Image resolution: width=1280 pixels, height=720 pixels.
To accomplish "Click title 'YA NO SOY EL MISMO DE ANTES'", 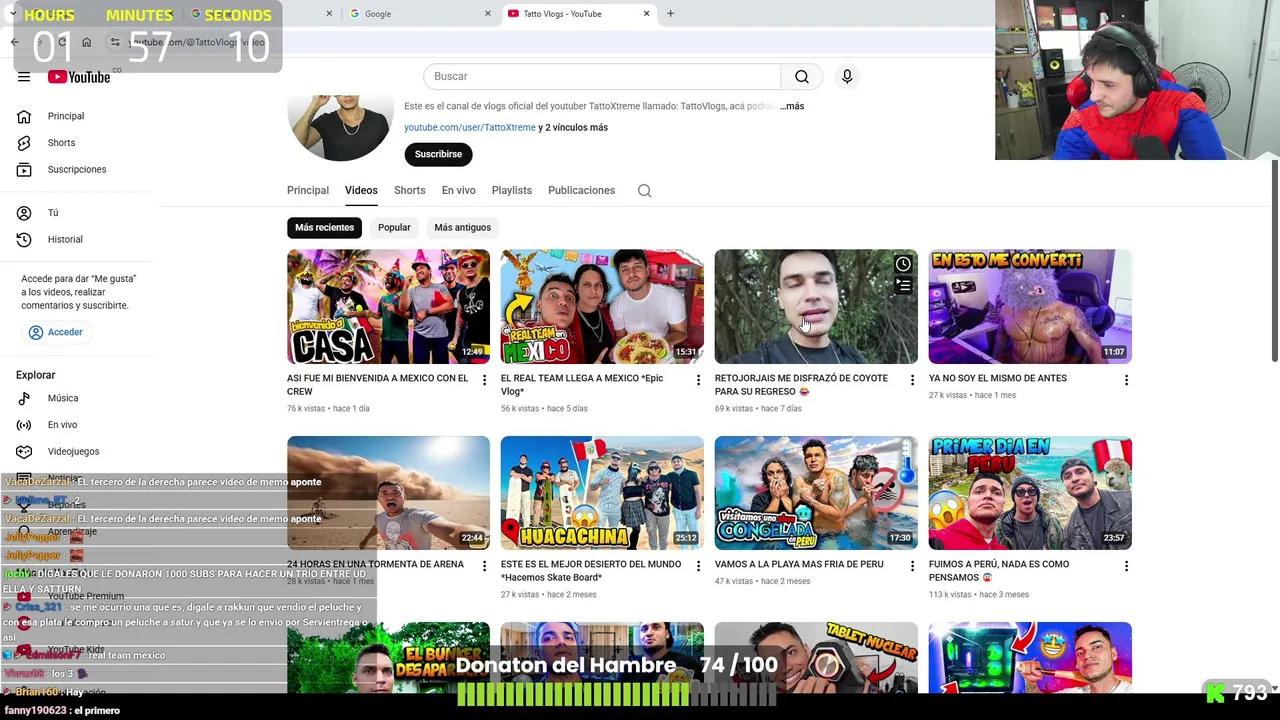I will pos(998,378).
